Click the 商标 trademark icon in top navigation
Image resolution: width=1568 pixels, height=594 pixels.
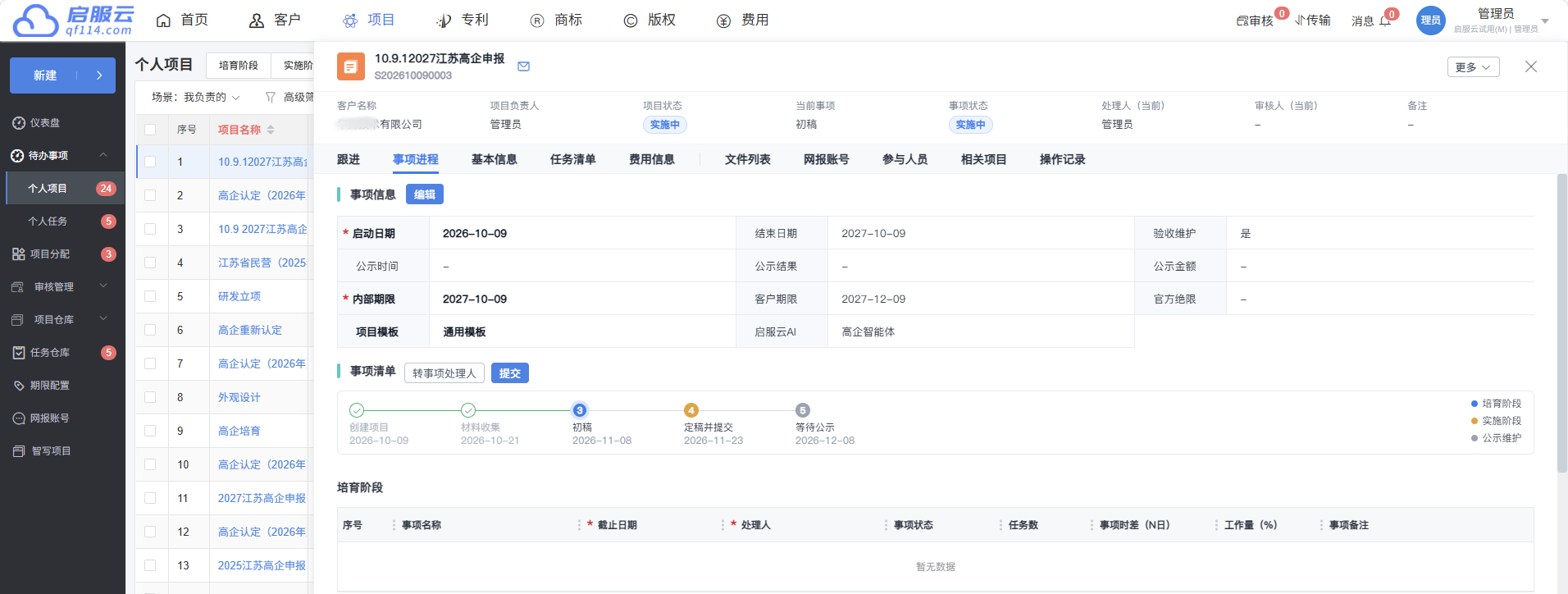(x=537, y=21)
